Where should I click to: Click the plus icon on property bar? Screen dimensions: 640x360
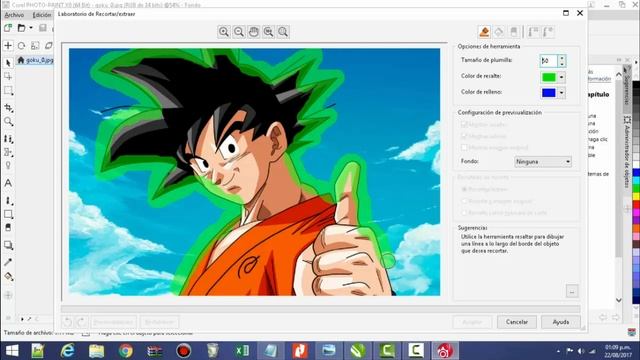(8, 45)
